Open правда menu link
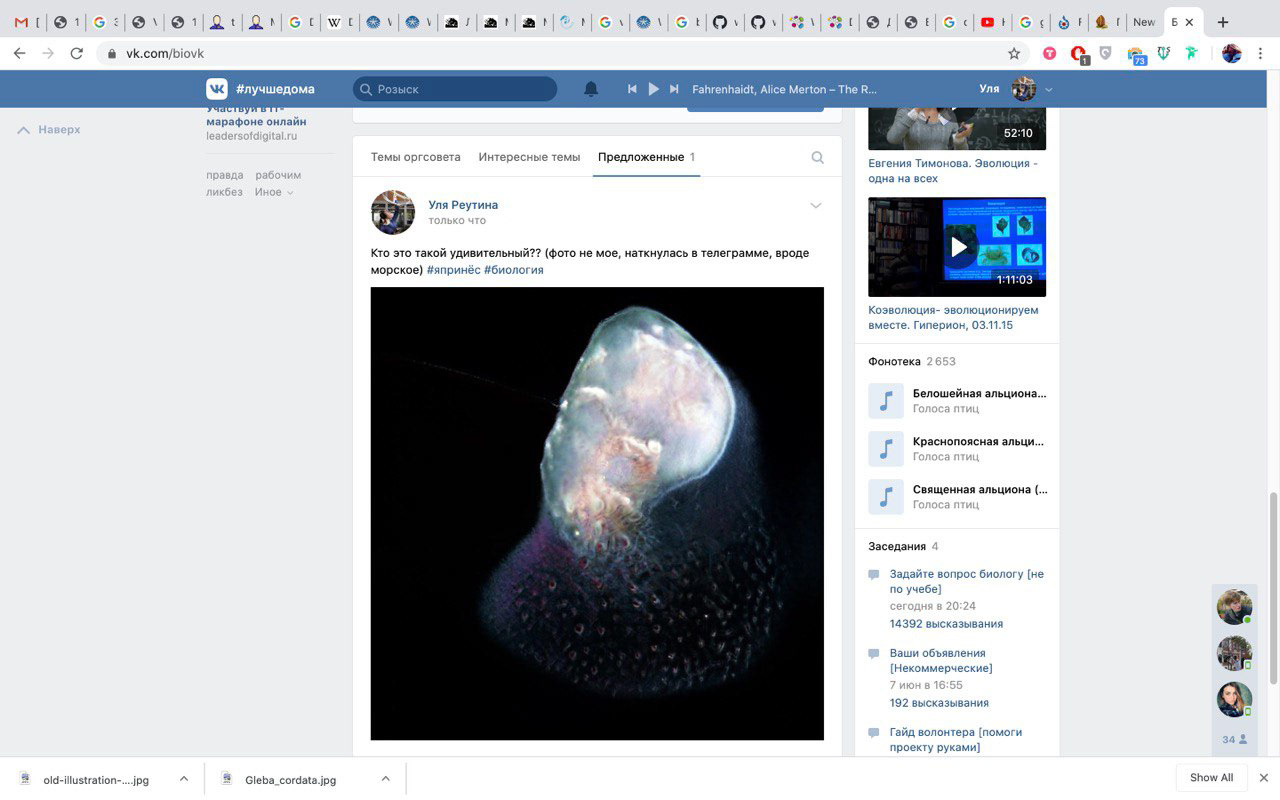 point(225,175)
